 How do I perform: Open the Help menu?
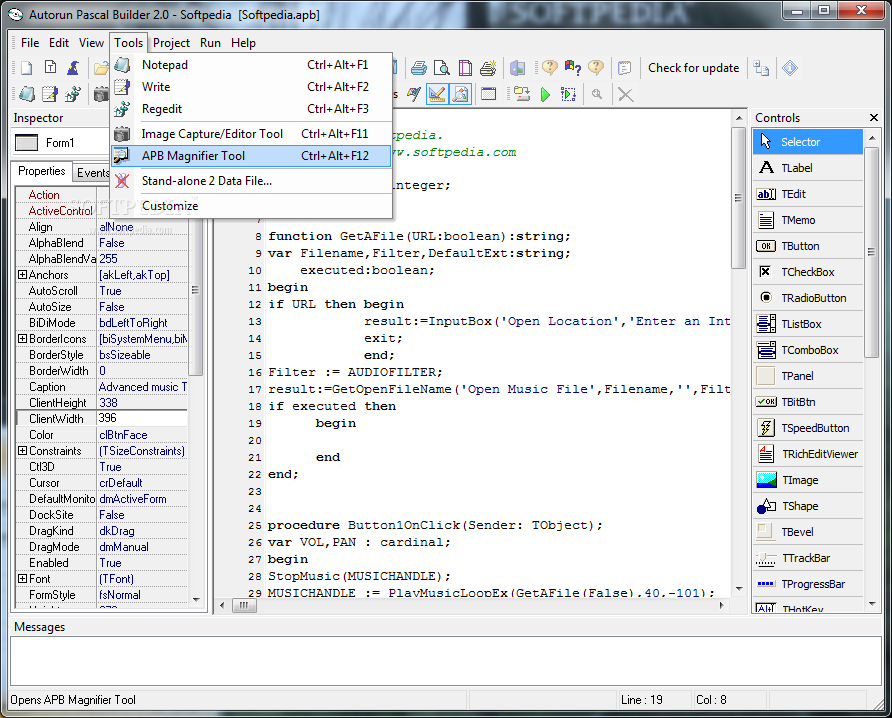(x=243, y=43)
